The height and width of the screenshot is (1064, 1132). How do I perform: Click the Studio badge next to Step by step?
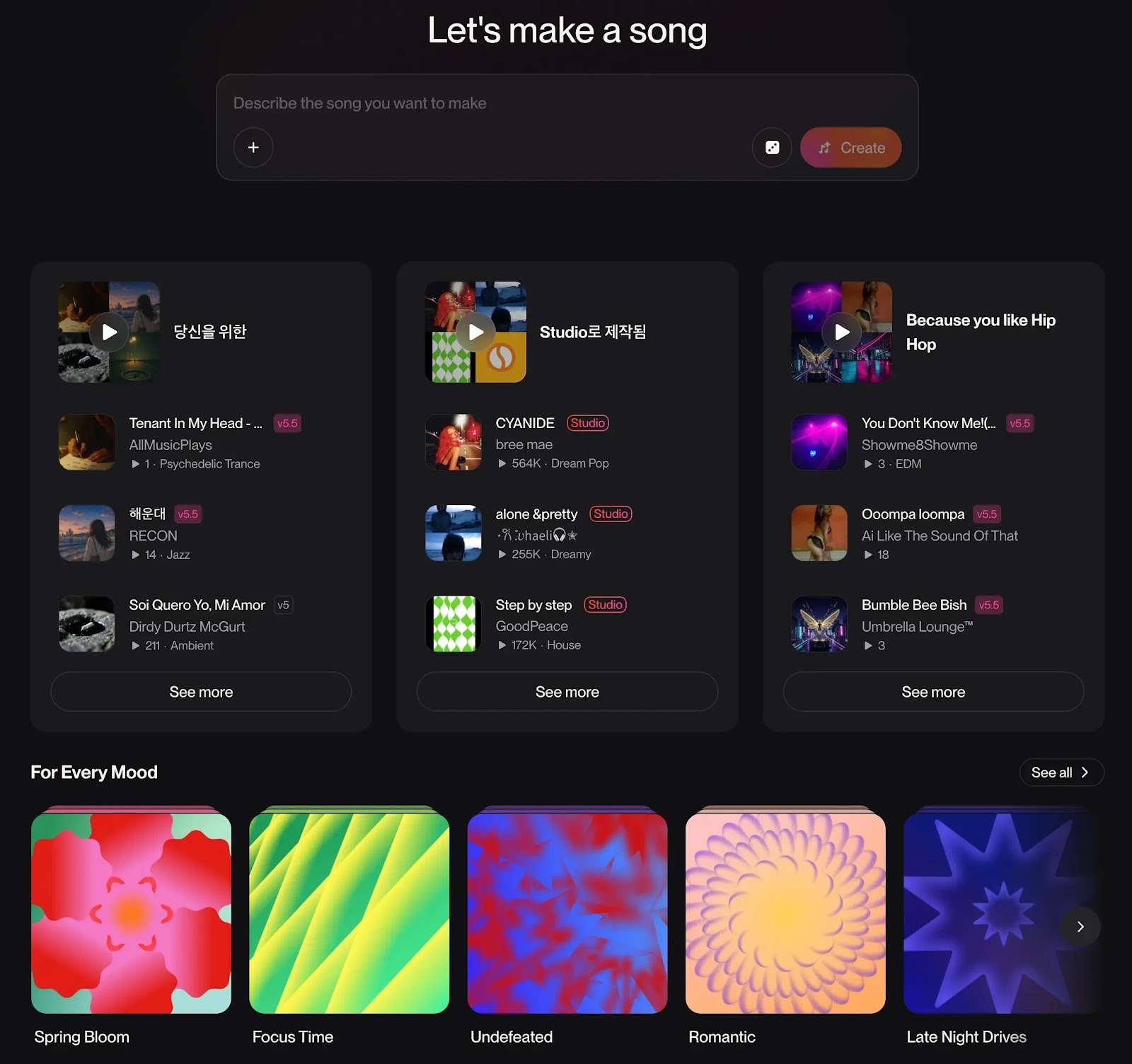(x=606, y=605)
